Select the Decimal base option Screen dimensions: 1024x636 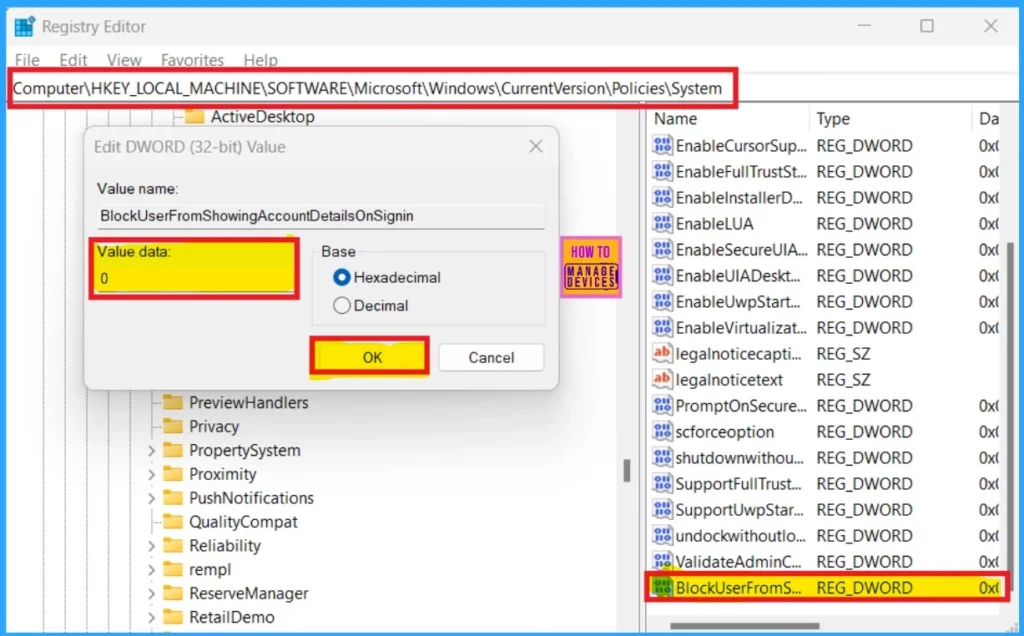(342, 305)
